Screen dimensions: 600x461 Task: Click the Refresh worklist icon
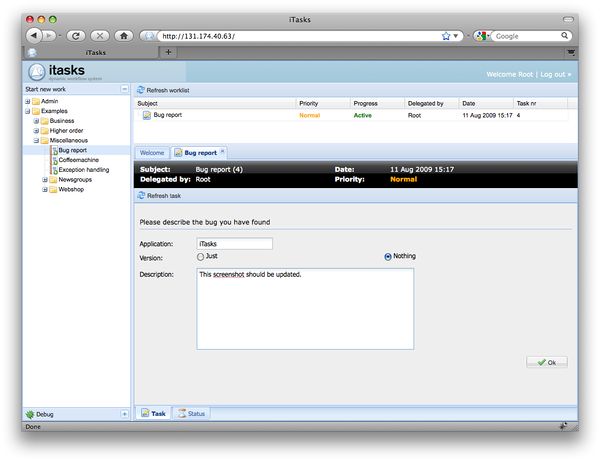tap(141, 90)
